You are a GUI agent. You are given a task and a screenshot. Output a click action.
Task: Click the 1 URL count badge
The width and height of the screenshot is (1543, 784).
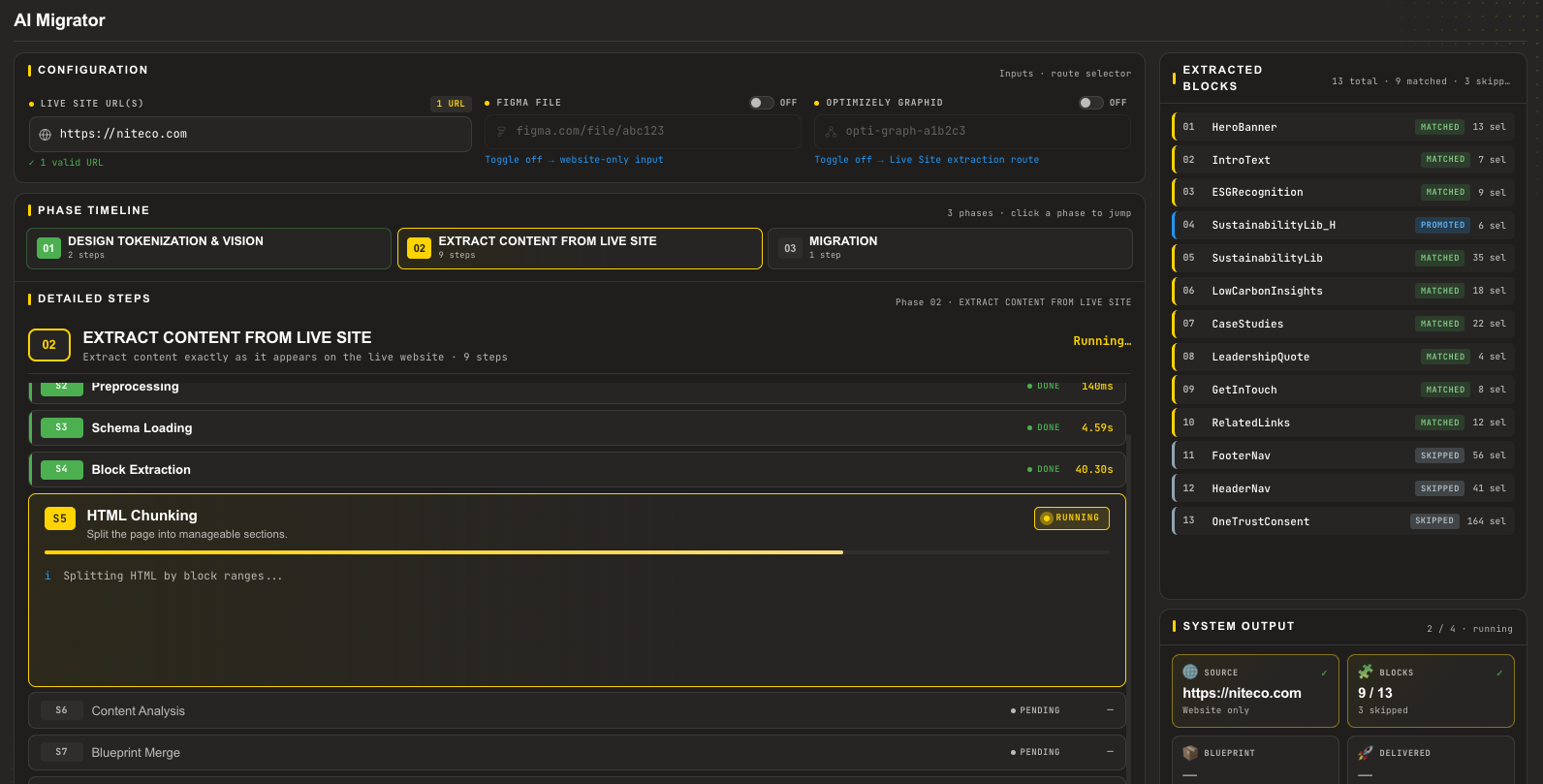451,104
